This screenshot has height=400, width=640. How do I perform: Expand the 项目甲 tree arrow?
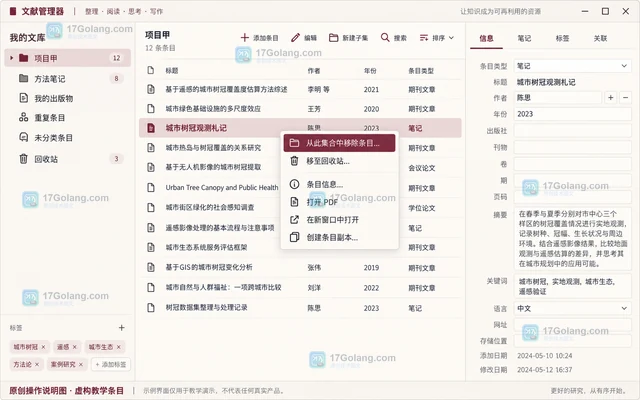point(11,58)
